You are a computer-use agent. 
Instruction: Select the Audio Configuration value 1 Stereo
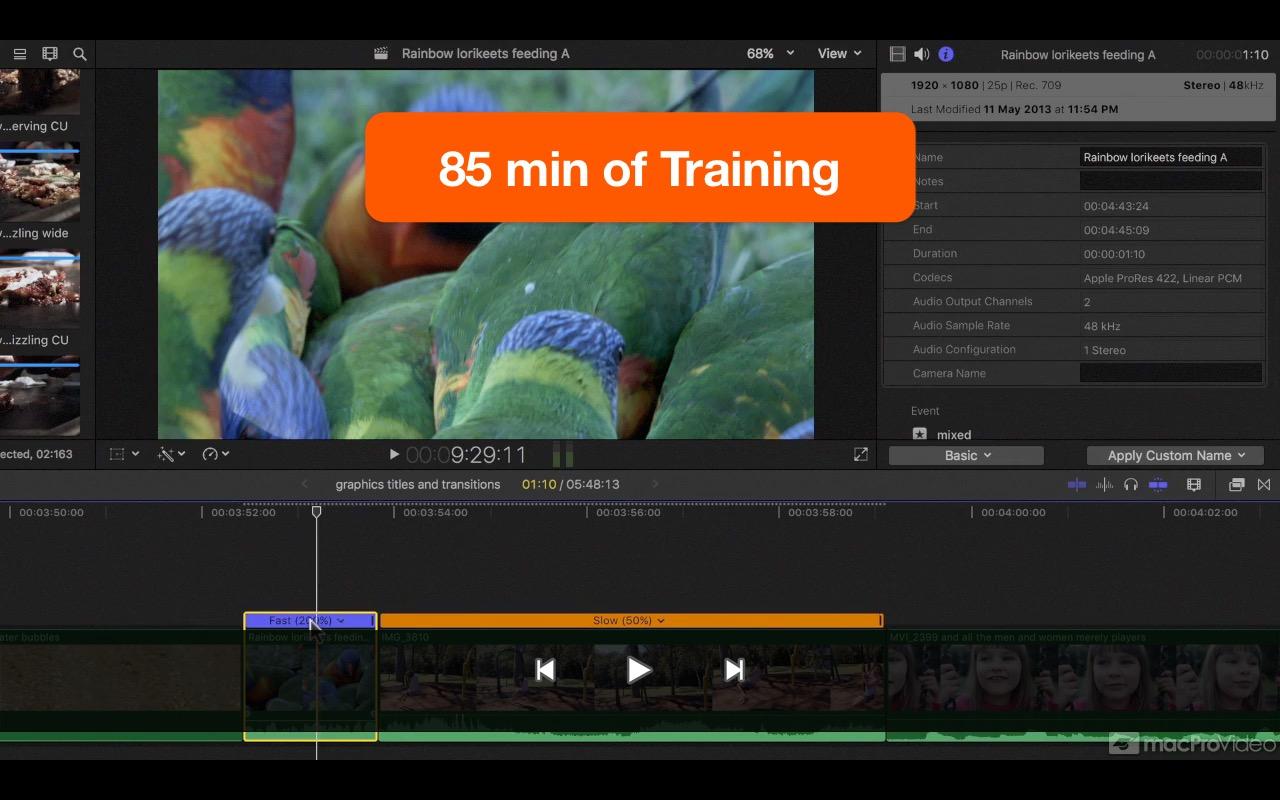click(x=1105, y=350)
